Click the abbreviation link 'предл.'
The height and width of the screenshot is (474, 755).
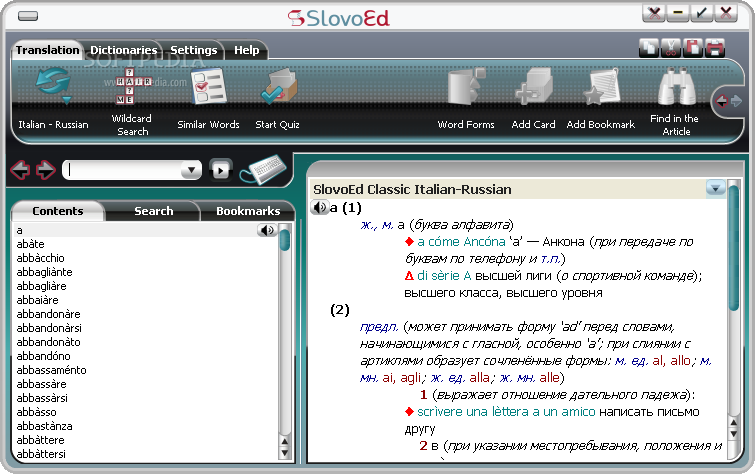(378, 328)
